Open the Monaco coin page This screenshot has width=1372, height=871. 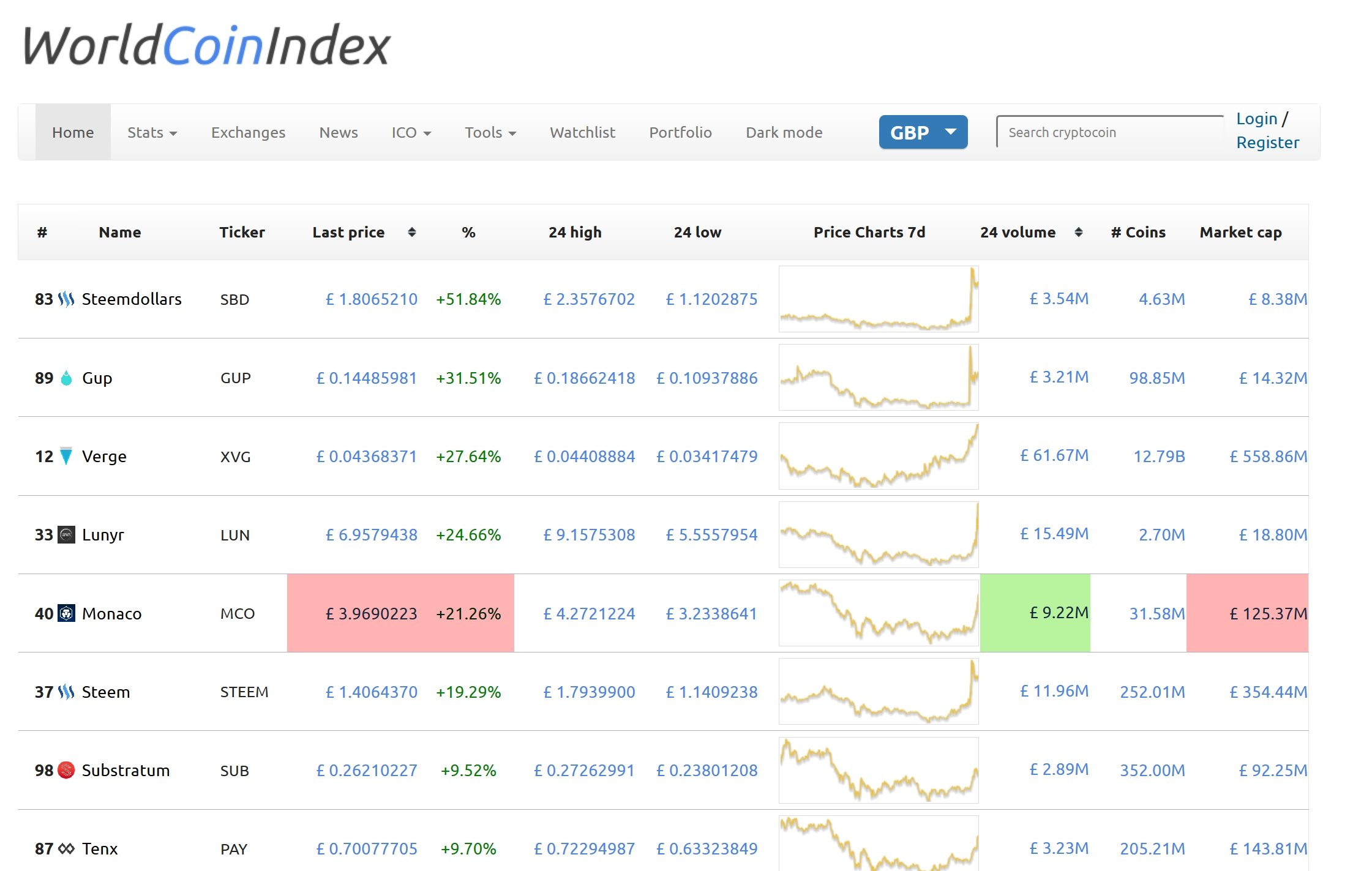click(x=111, y=613)
